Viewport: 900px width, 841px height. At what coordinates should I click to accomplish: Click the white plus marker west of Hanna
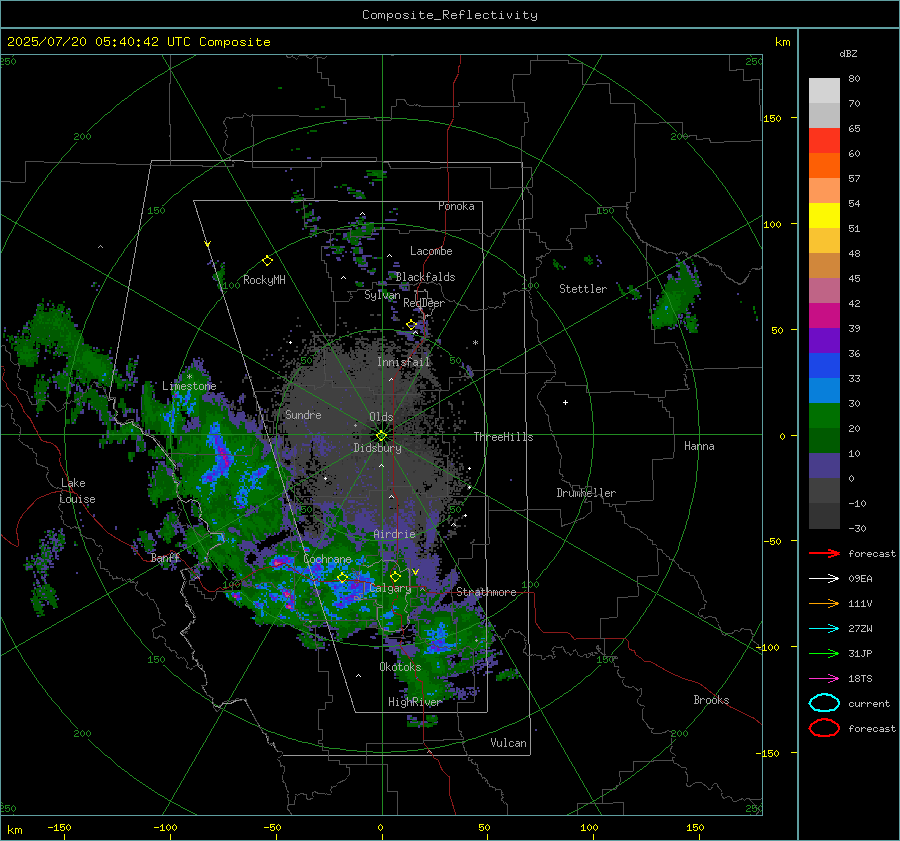pos(565,402)
